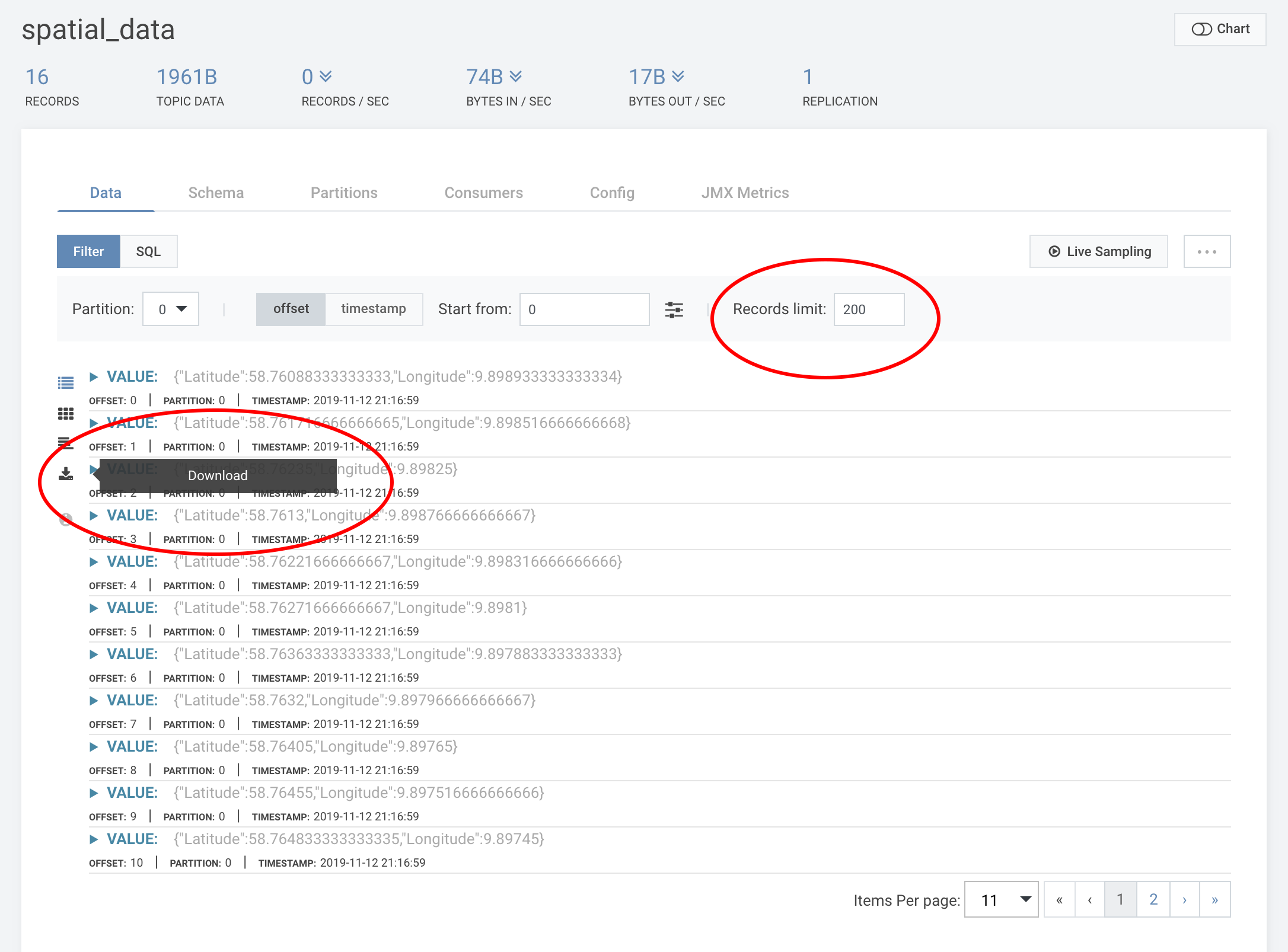This screenshot has height=952, width=1288.
Task: Select the offset option
Action: pos(291,309)
